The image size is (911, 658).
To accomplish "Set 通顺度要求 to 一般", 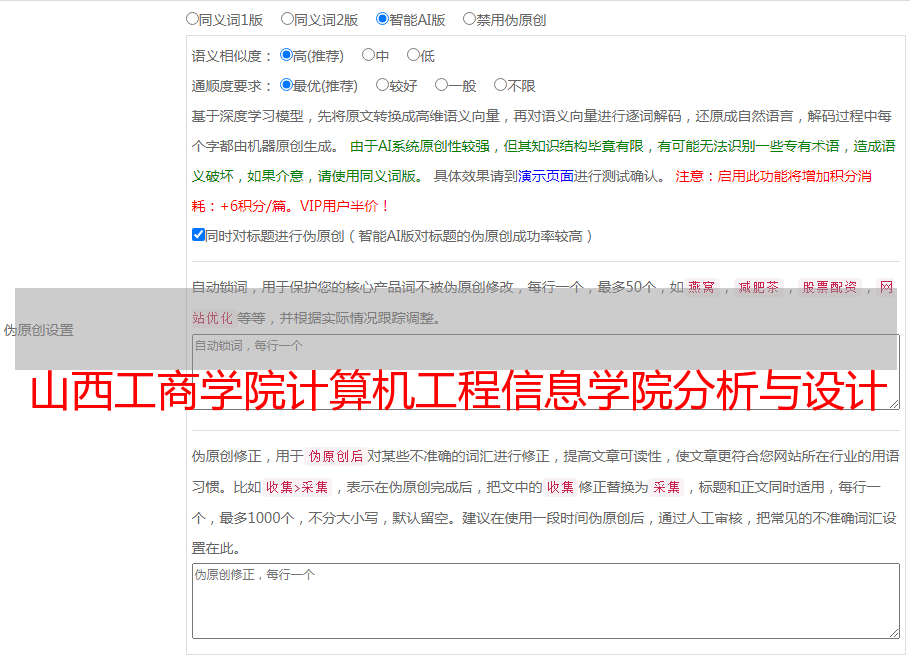I will pos(442,85).
